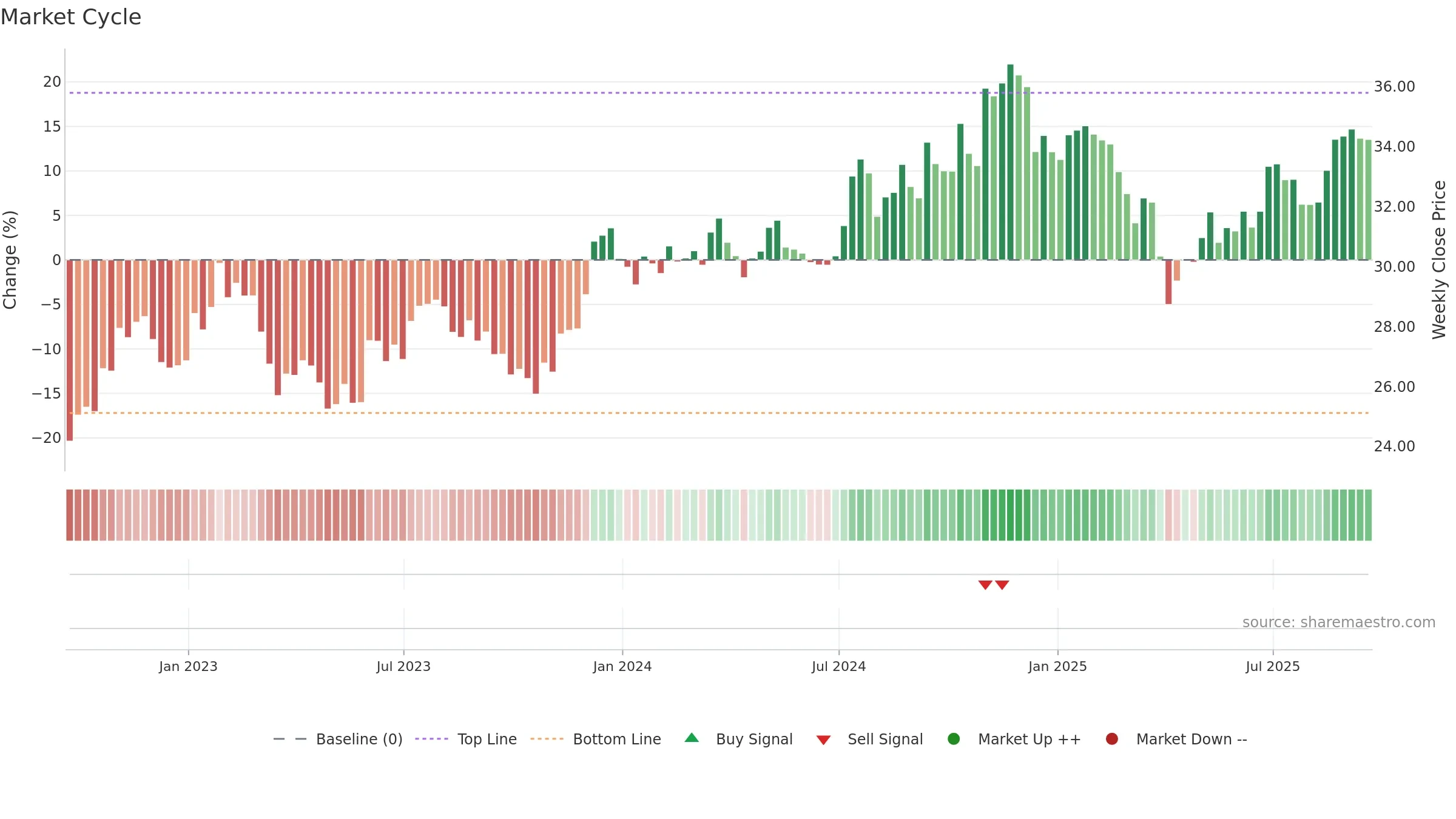The image size is (1456, 819).
Task: Toggle the Bottom Line legend entry
Action: point(596,739)
